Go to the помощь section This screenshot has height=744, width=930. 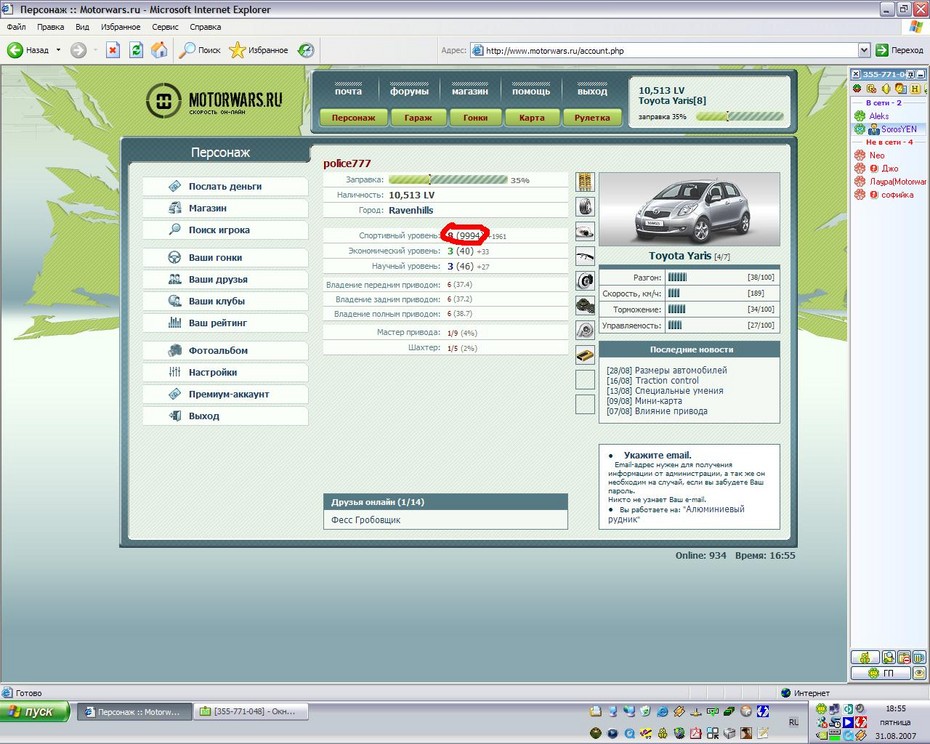tap(531, 90)
